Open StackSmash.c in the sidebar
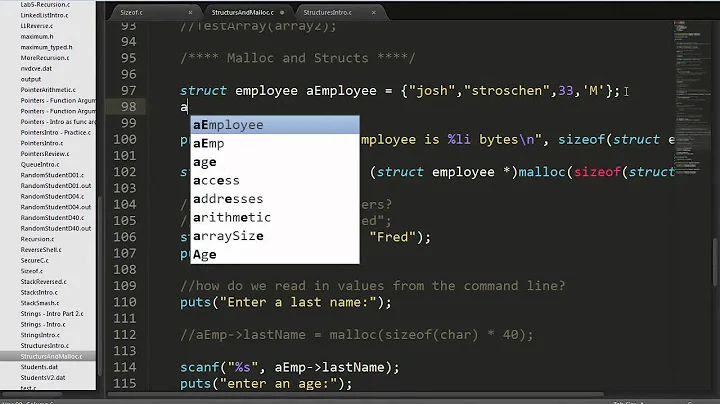Screen dimensions: 720x404 pos(42,300)
